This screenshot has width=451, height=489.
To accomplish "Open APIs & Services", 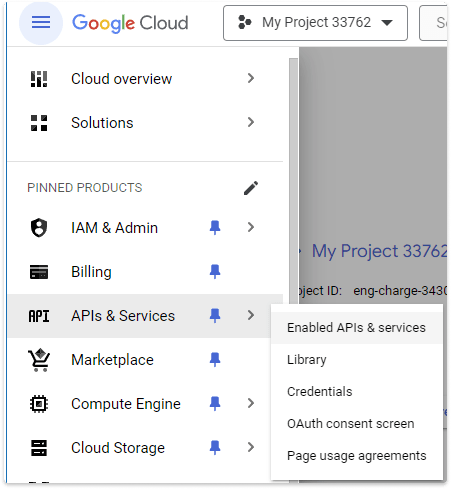I will pyautogui.click(x=123, y=316).
